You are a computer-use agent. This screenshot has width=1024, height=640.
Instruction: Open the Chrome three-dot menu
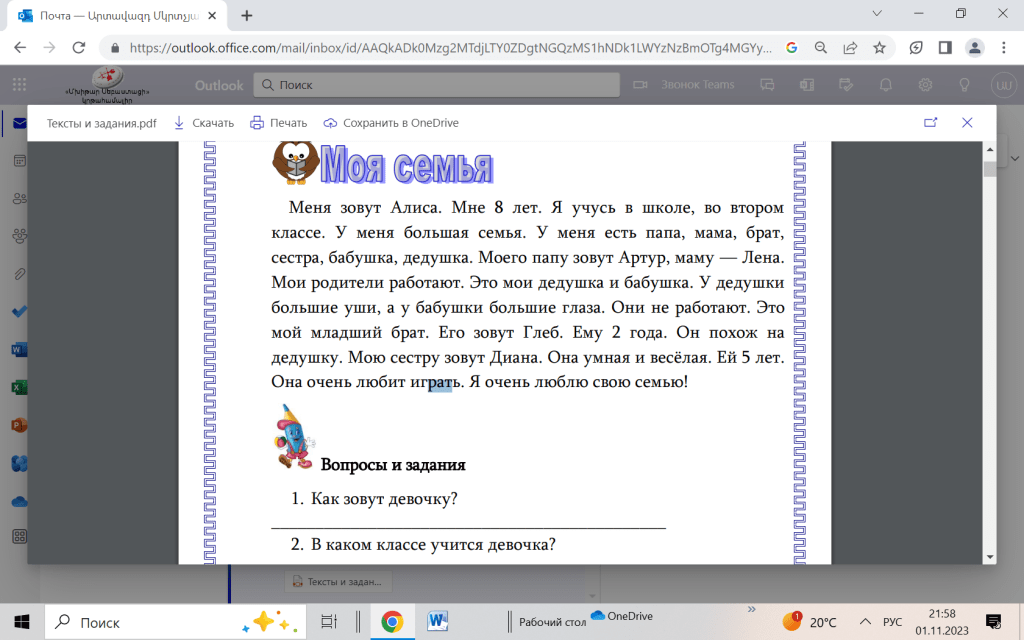pos(1003,47)
